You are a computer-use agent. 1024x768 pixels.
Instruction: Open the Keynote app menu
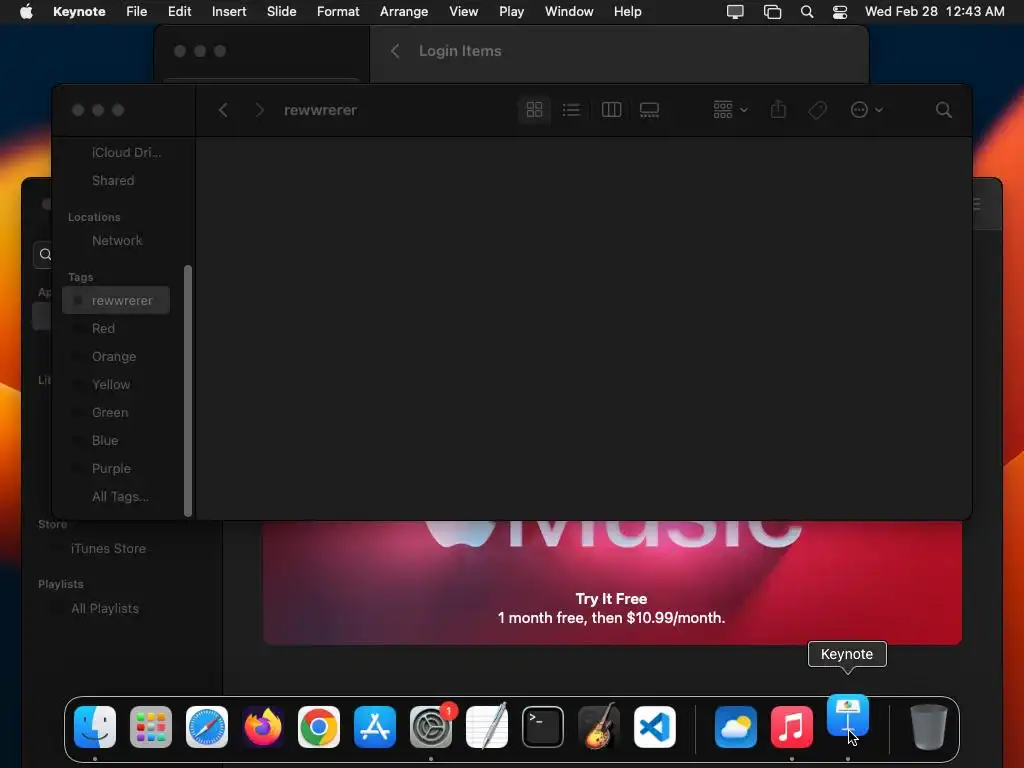[x=79, y=12]
